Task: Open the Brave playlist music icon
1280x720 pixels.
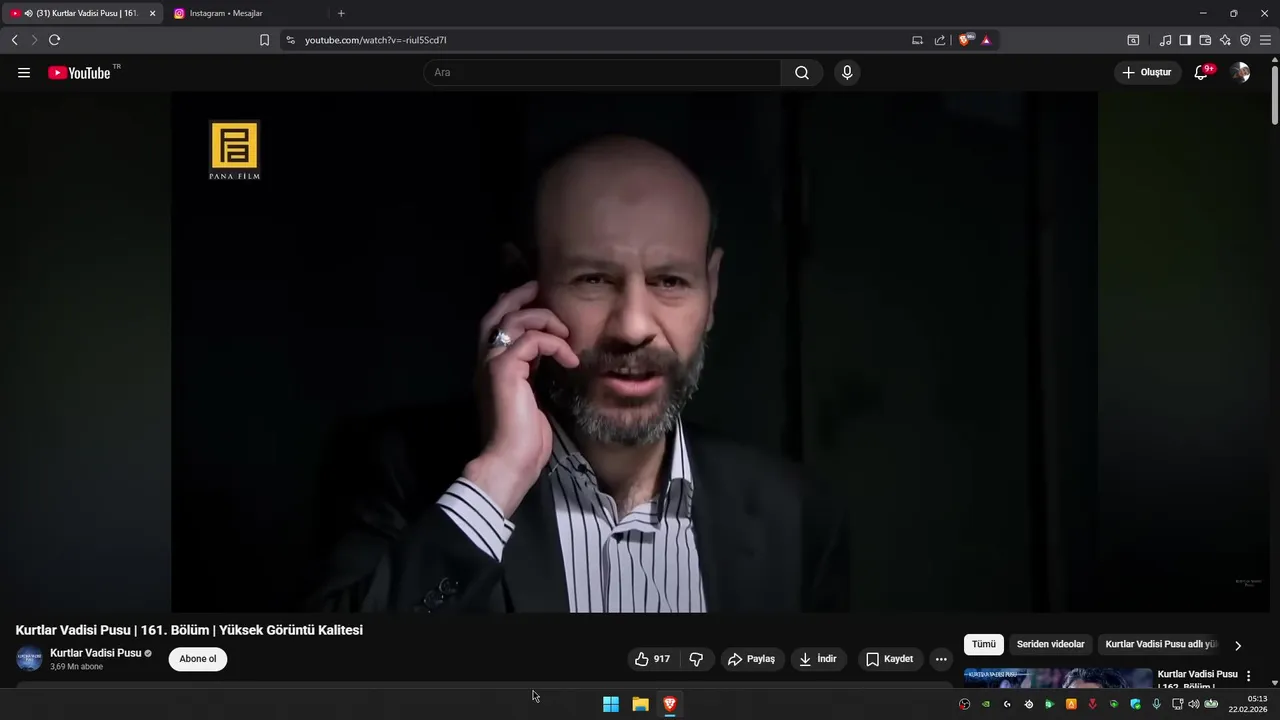Action: (1165, 40)
